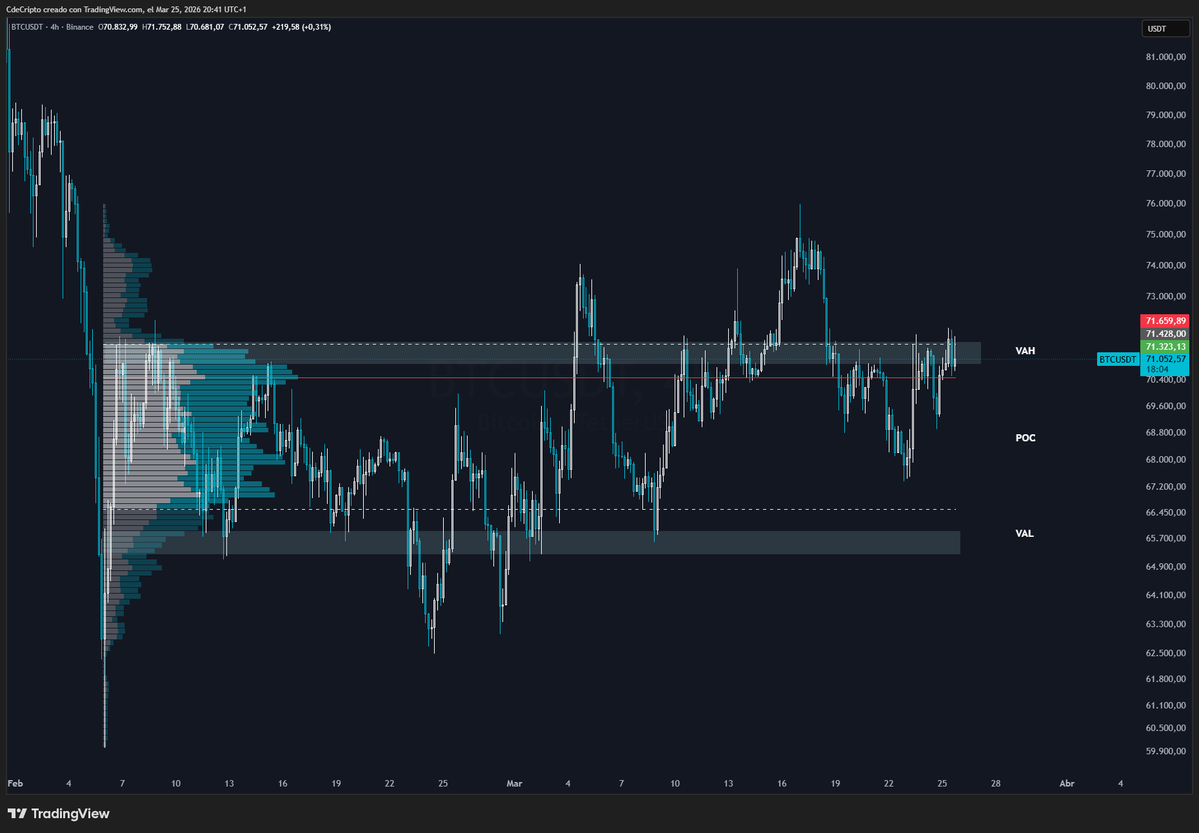Click the 59.900,00 price axis label
1199x833 pixels.
pos(1165,750)
